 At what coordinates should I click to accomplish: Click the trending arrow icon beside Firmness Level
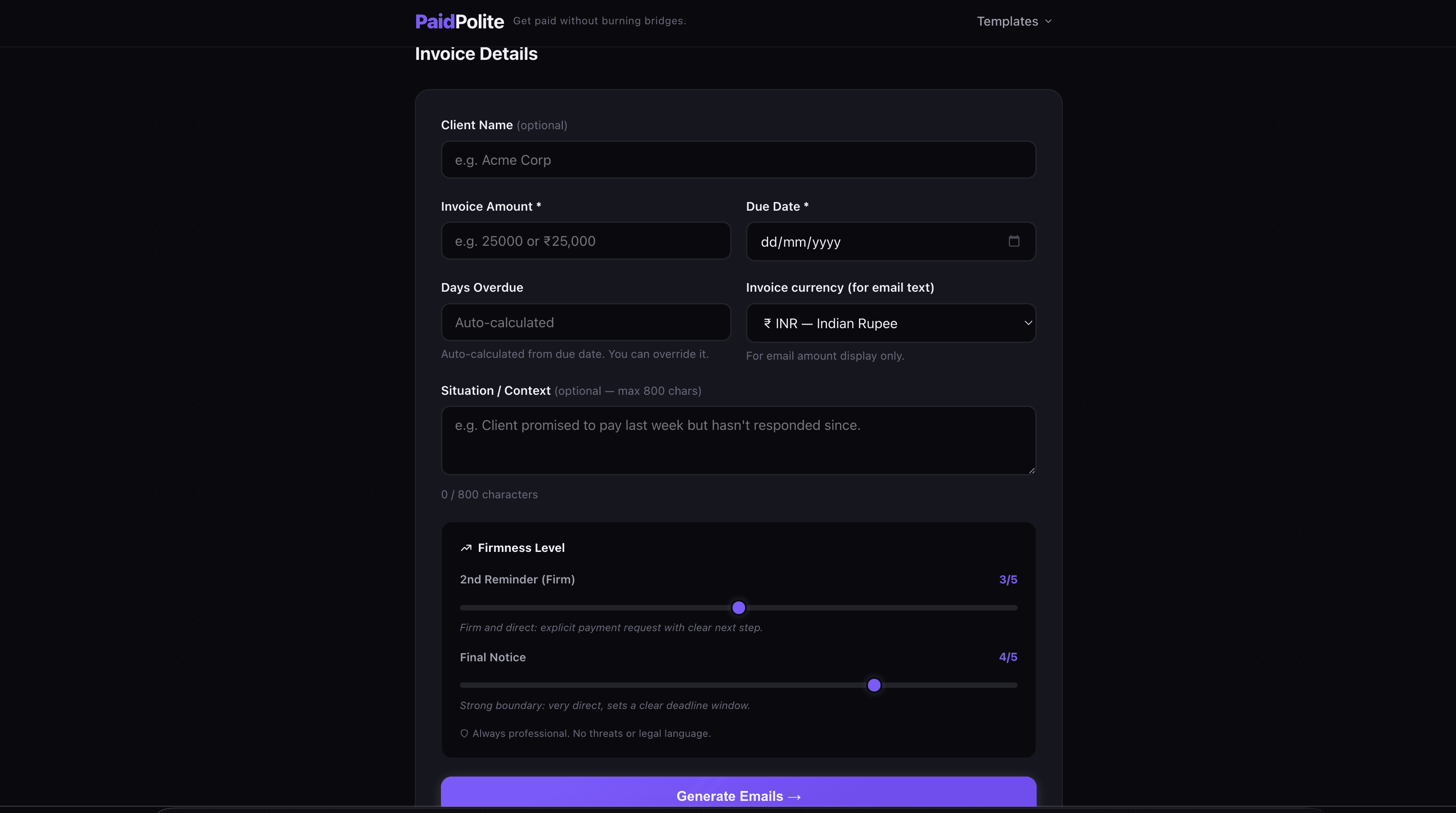point(466,547)
